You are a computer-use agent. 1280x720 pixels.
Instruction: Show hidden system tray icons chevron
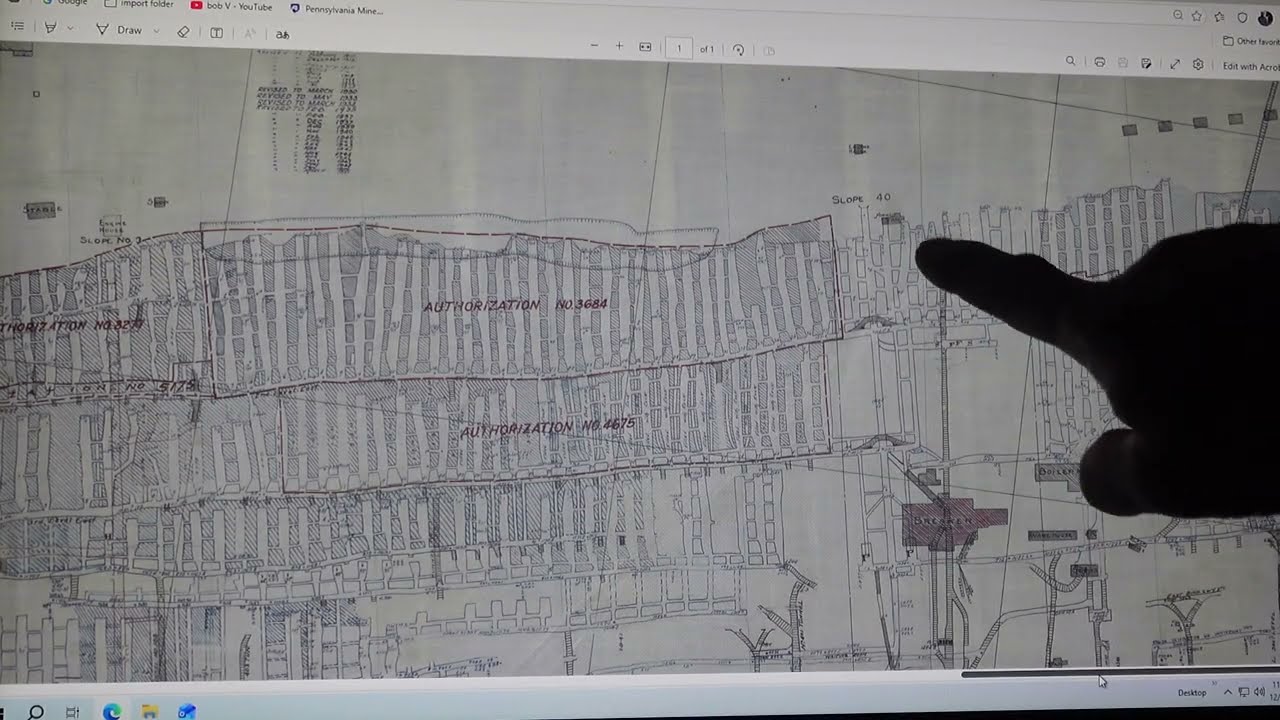point(1227,692)
